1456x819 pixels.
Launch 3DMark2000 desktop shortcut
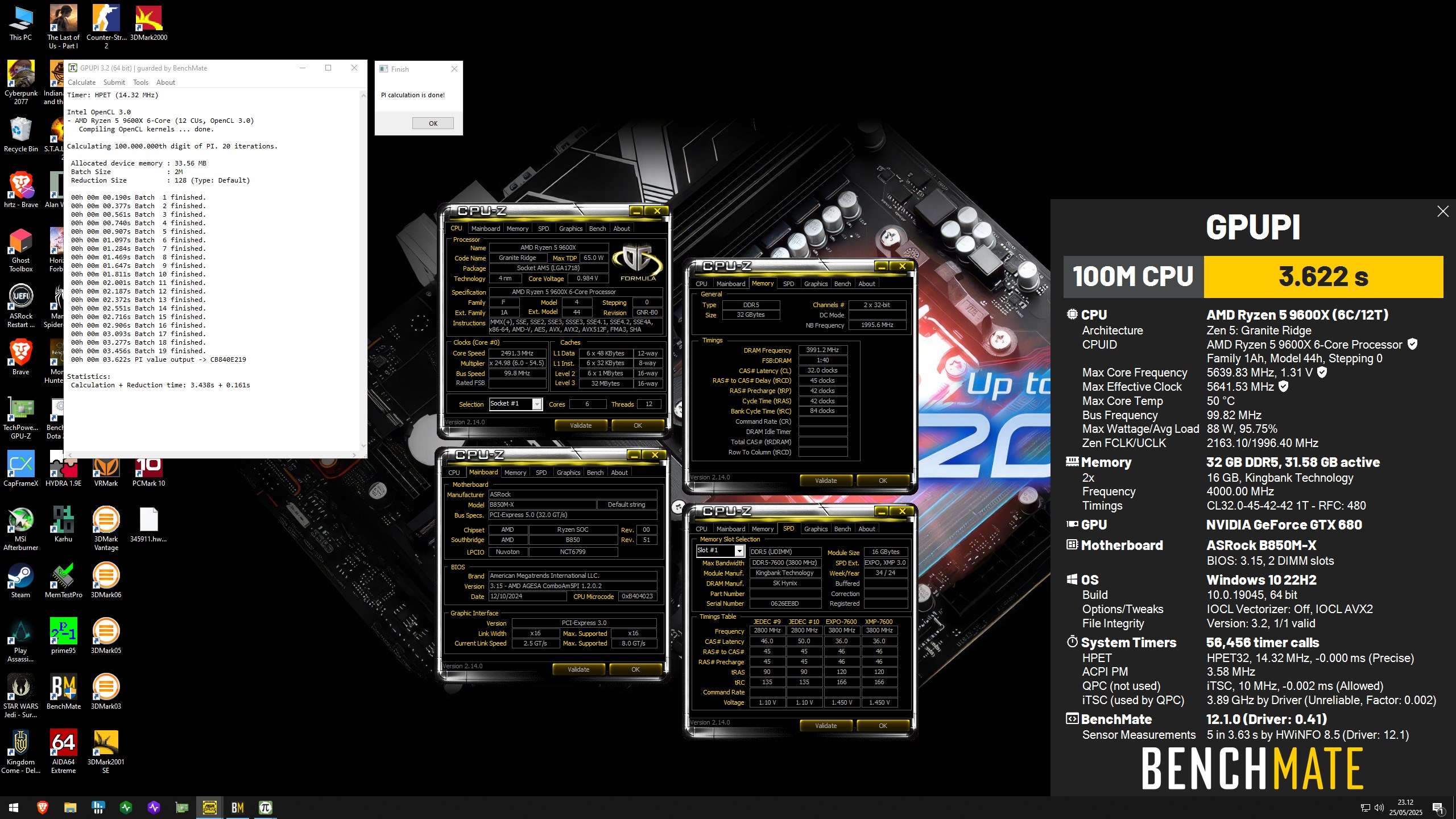click(148, 24)
